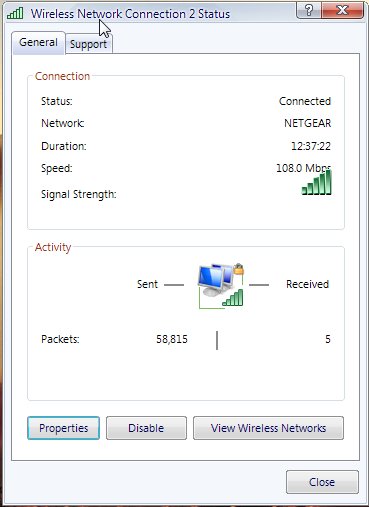This screenshot has width=369, height=507.
Task: Click the signal bars icon in title bar
Action: coord(15,13)
